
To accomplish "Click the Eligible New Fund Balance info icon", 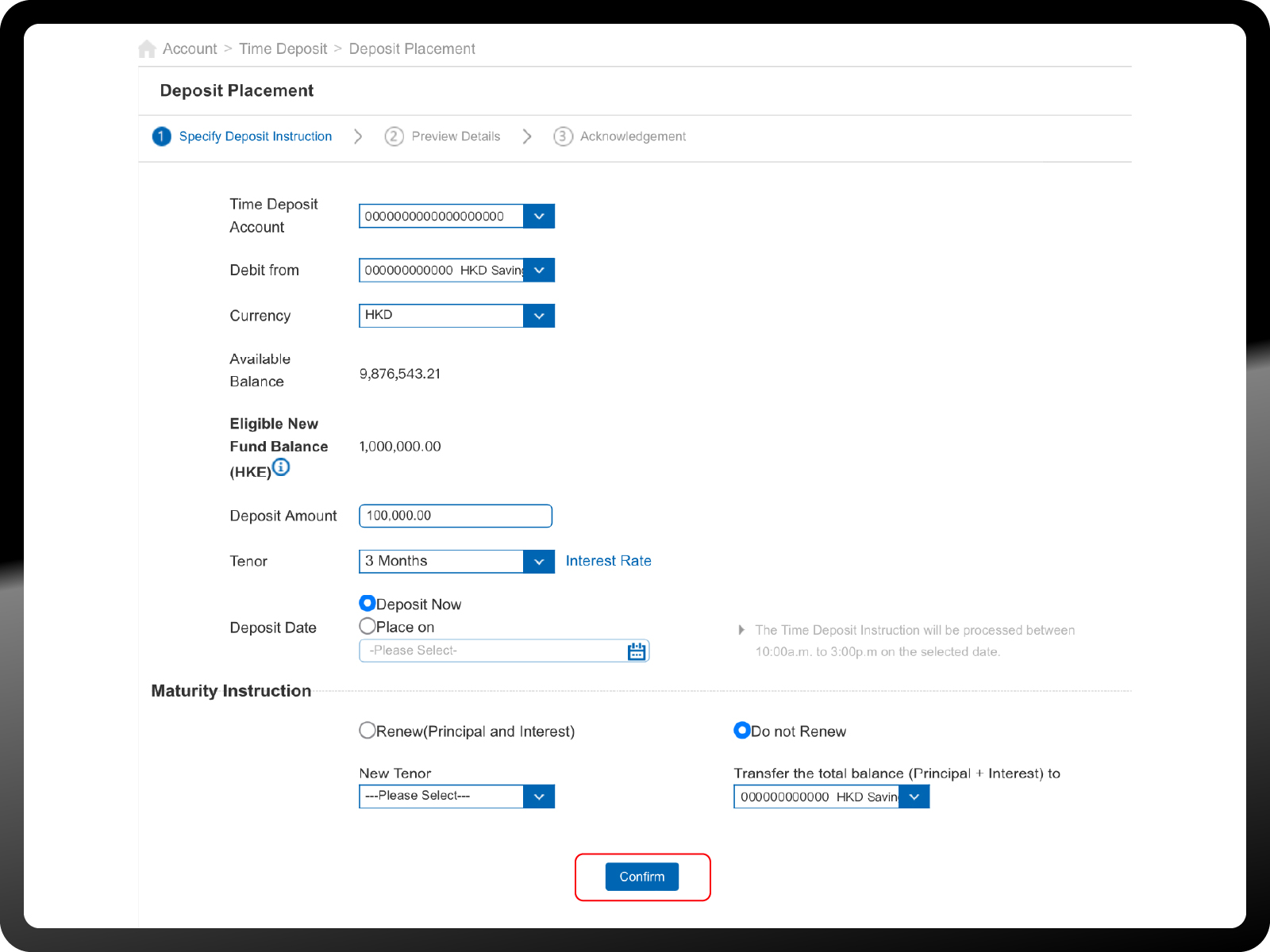I will (281, 467).
